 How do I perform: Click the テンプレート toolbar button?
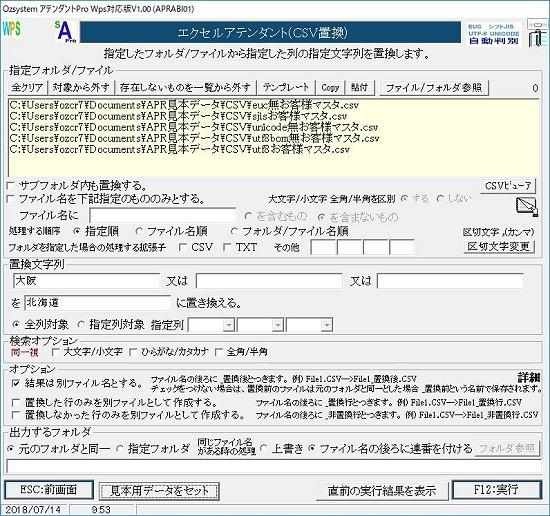pyautogui.click(x=286, y=87)
